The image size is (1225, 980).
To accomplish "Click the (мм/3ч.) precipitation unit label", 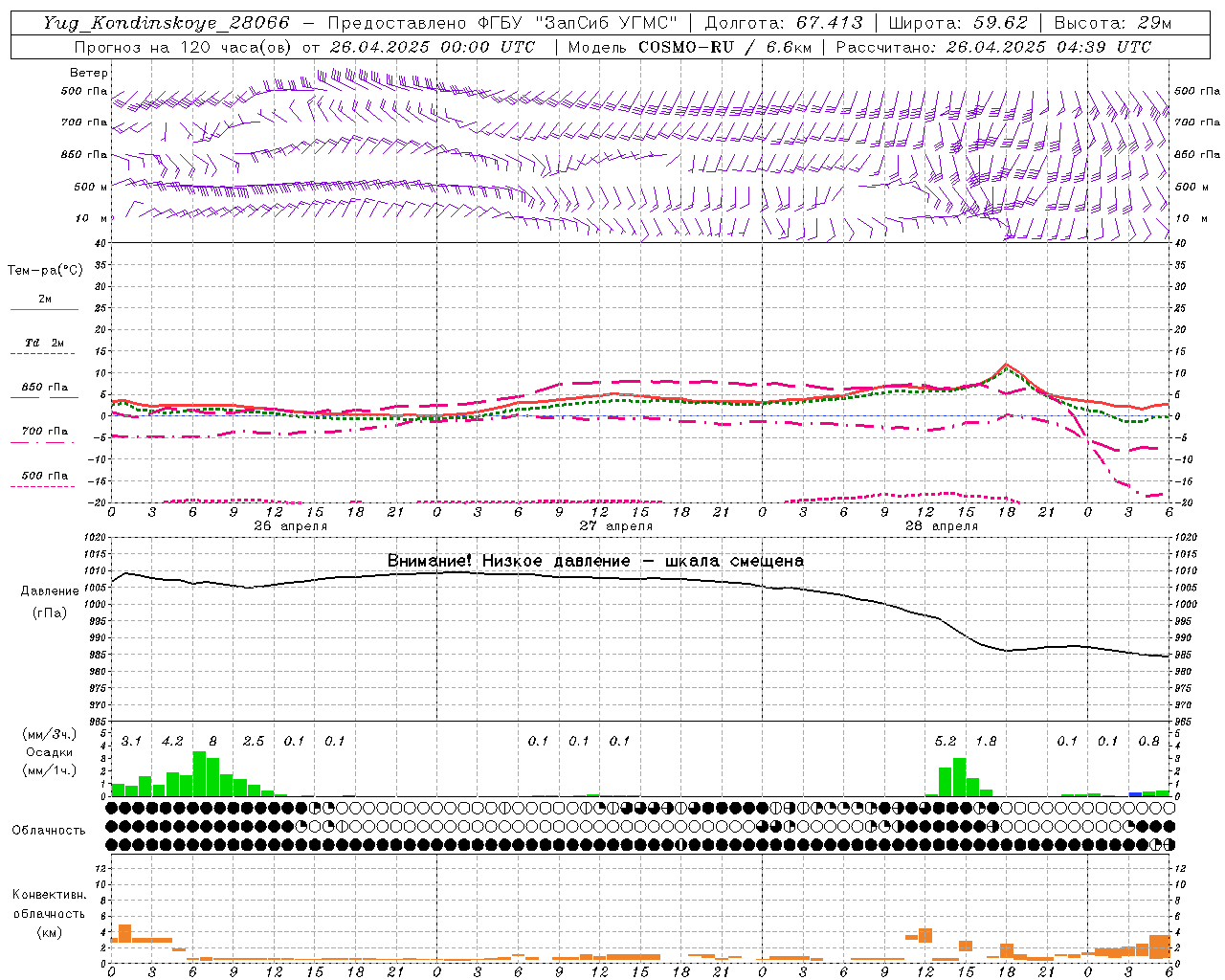I will coord(50,734).
